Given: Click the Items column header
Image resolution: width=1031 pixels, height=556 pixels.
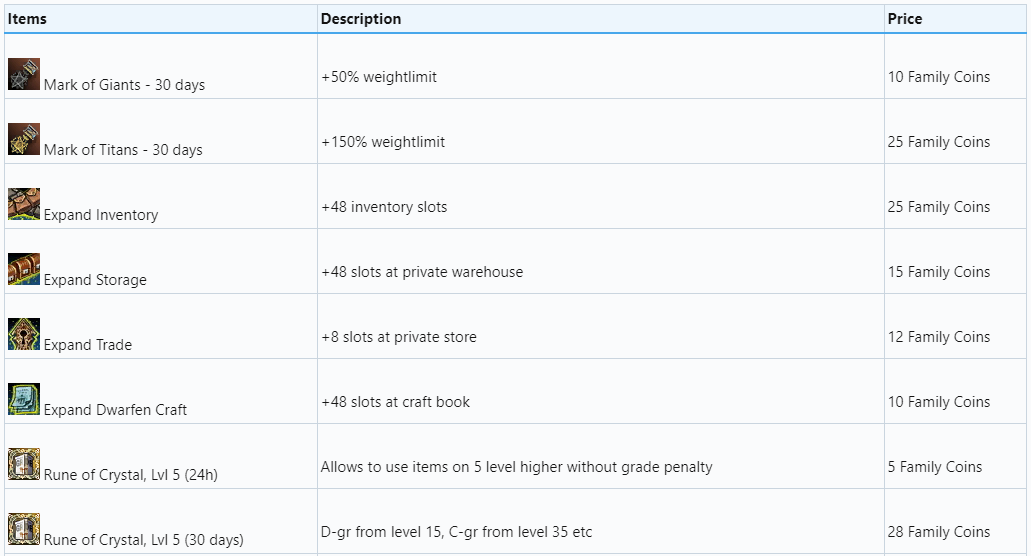Looking at the screenshot, I should coord(28,19).
